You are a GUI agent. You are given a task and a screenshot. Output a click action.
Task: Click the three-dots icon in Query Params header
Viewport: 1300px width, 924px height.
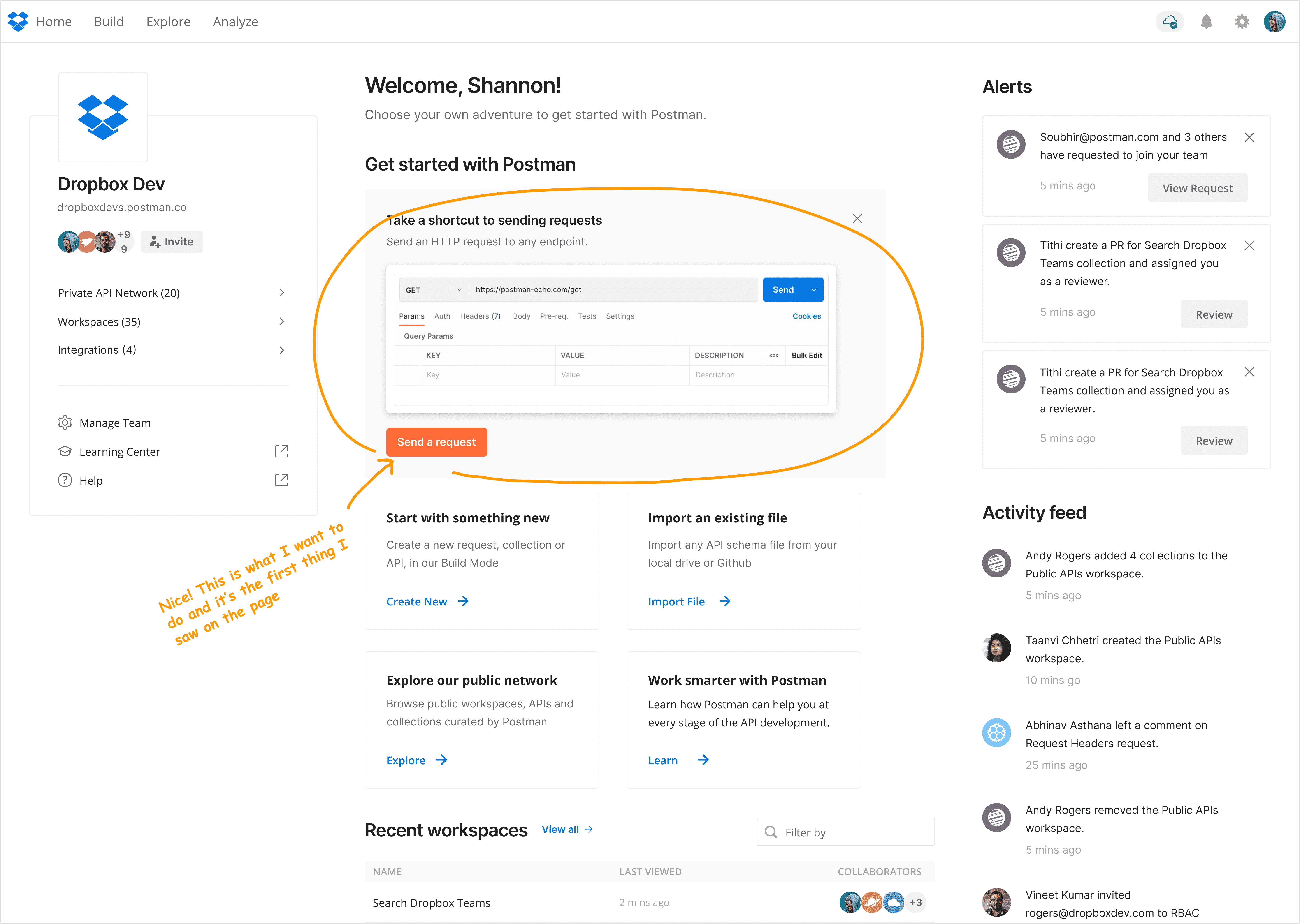click(x=774, y=355)
